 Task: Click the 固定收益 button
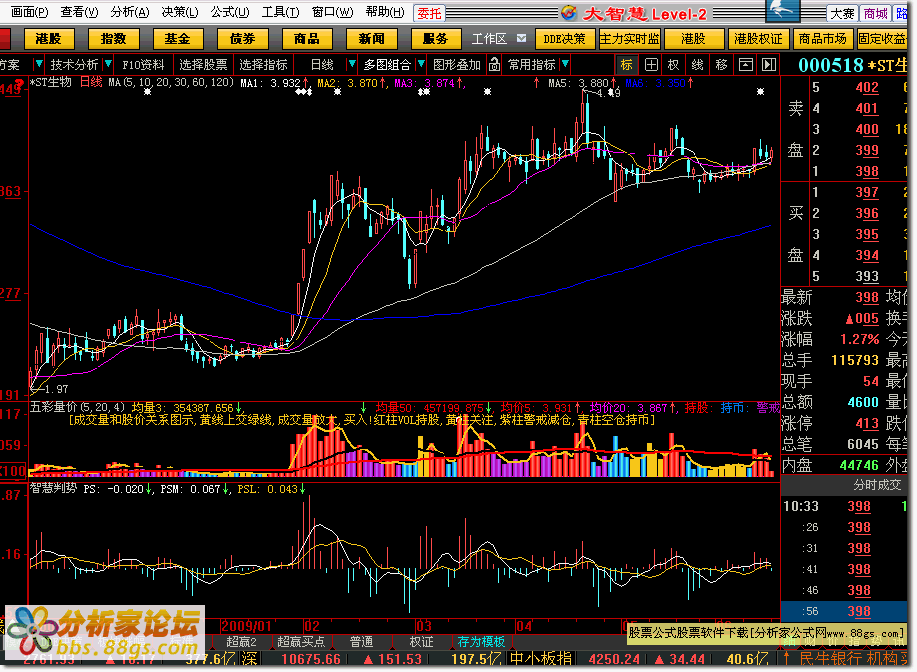(881, 39)
